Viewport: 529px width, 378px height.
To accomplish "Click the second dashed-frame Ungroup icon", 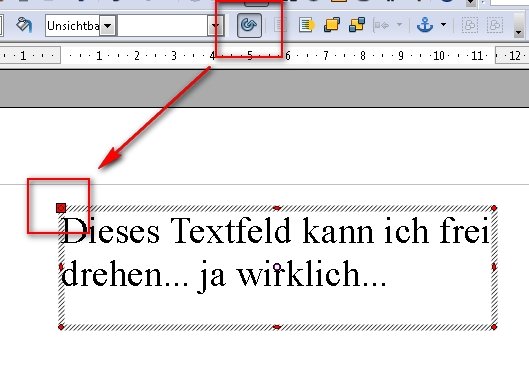I will (x=495, y=25).
